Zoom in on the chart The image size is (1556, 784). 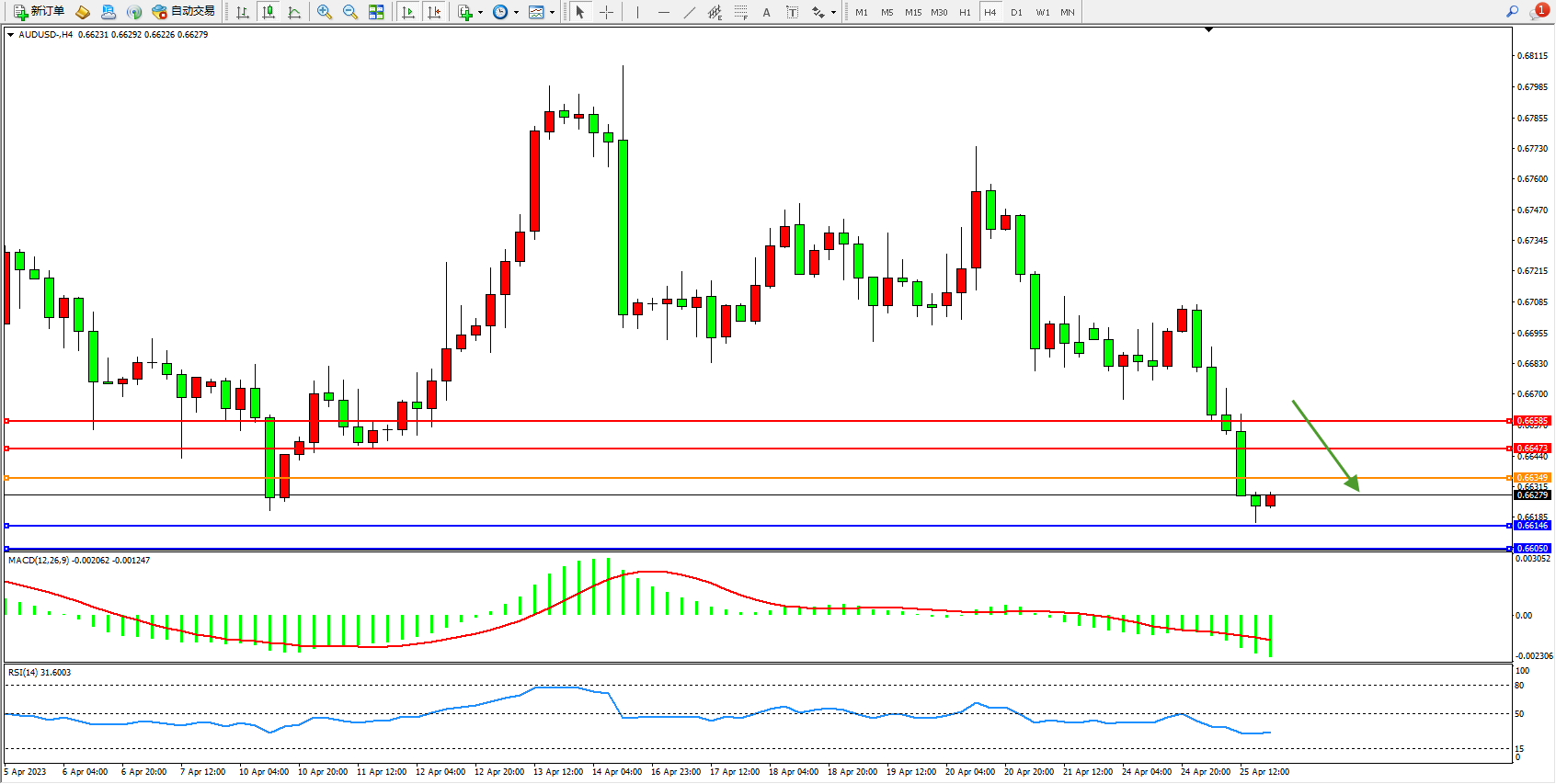[x=325, y=12]
